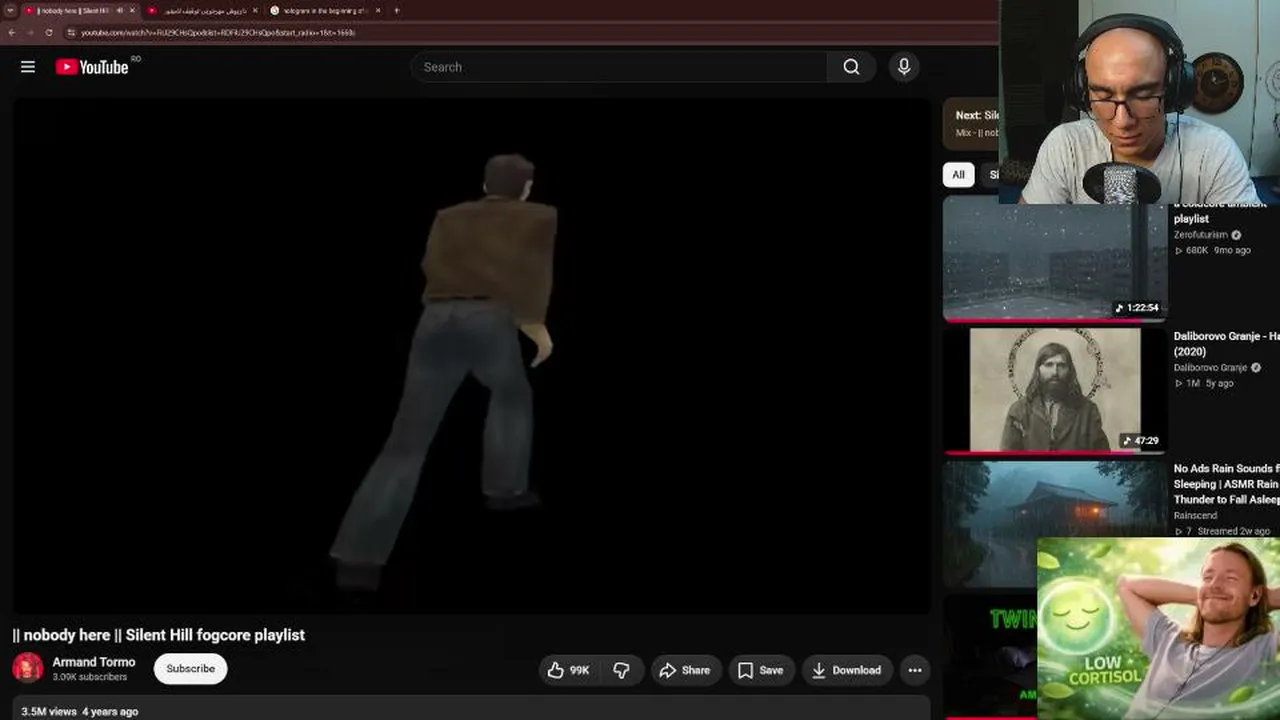The width and height of the screenshot is (1280, 720).
Task: Click the Silent Hill video player frame
Action: (471, 355)
